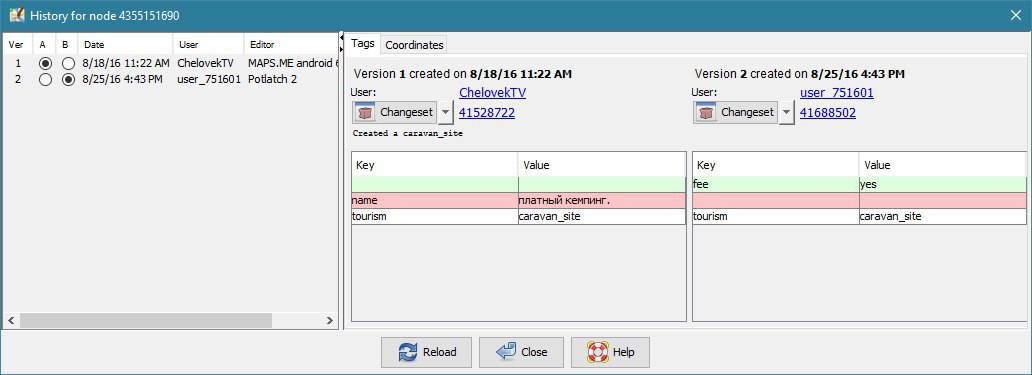Click the Close button at the bottom
The width and height of the screenshot is (1032, 375).
(522, 352)
